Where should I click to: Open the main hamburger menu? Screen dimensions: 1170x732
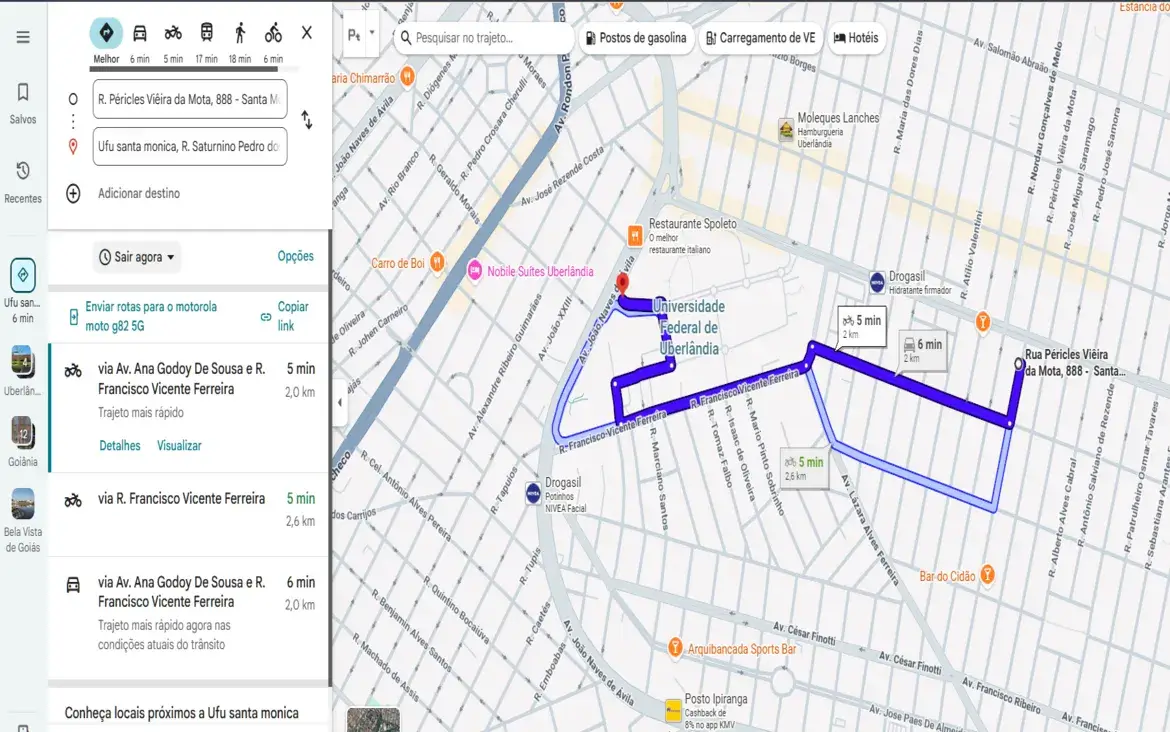[21, 36]
